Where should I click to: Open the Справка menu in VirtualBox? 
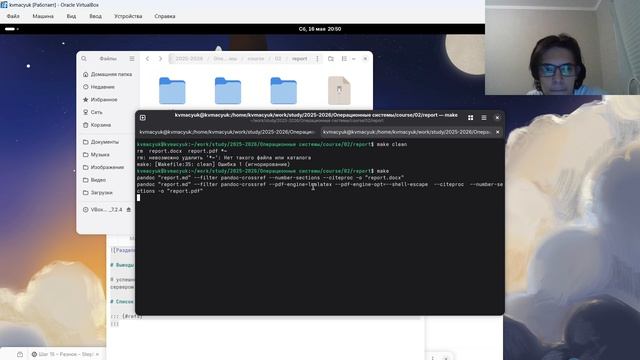tap(165, 16)
